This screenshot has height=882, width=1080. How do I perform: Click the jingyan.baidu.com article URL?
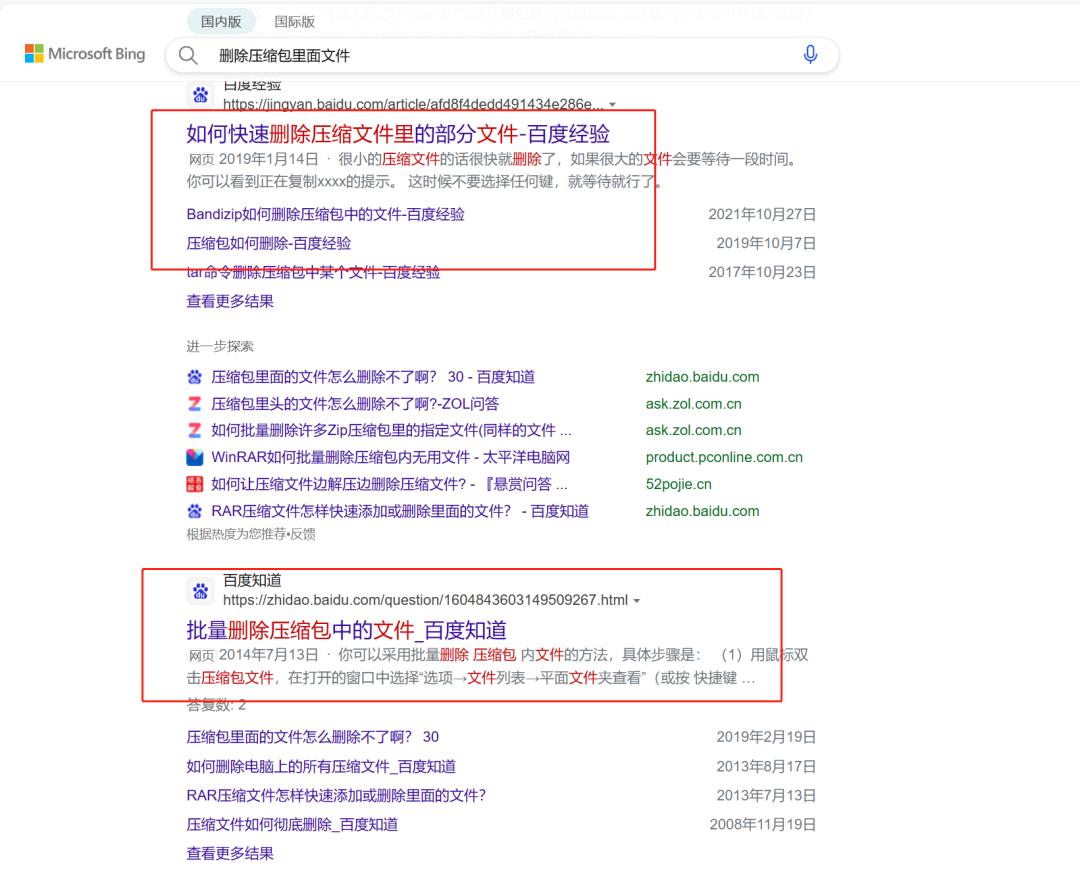click(413, 104)
